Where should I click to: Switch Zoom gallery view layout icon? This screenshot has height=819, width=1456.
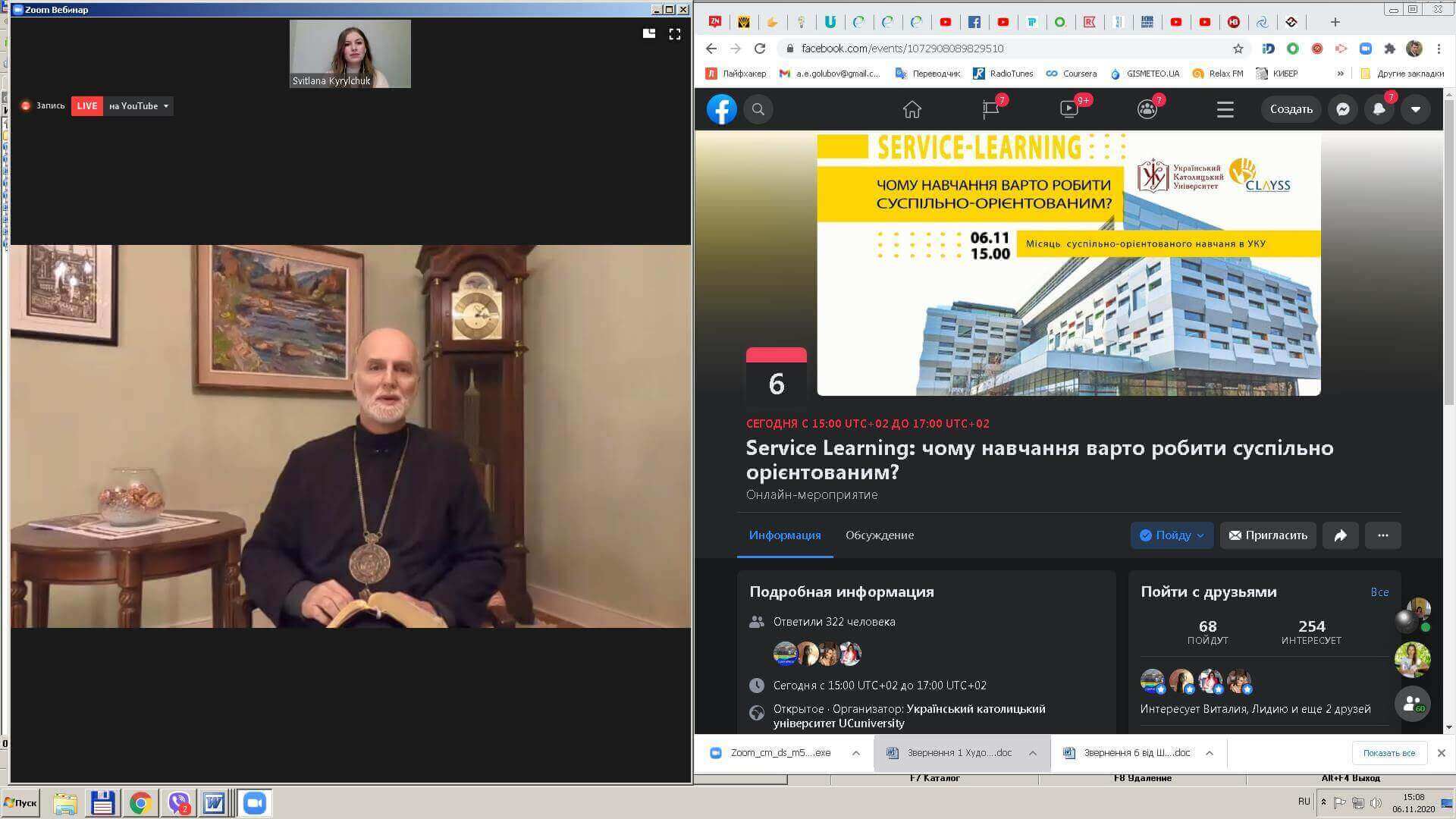(x=649, y=34)
